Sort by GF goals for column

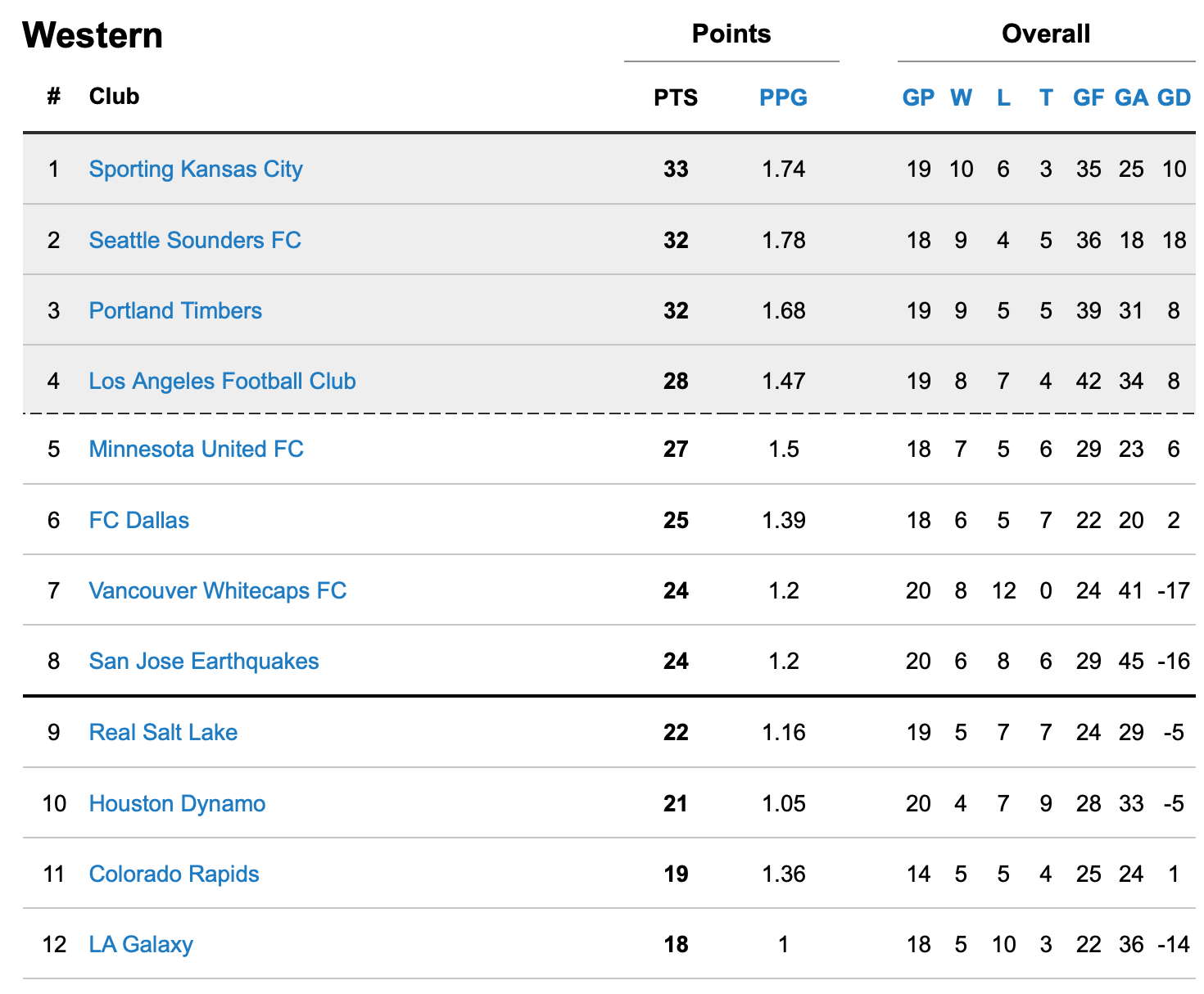coord(1089,97)
